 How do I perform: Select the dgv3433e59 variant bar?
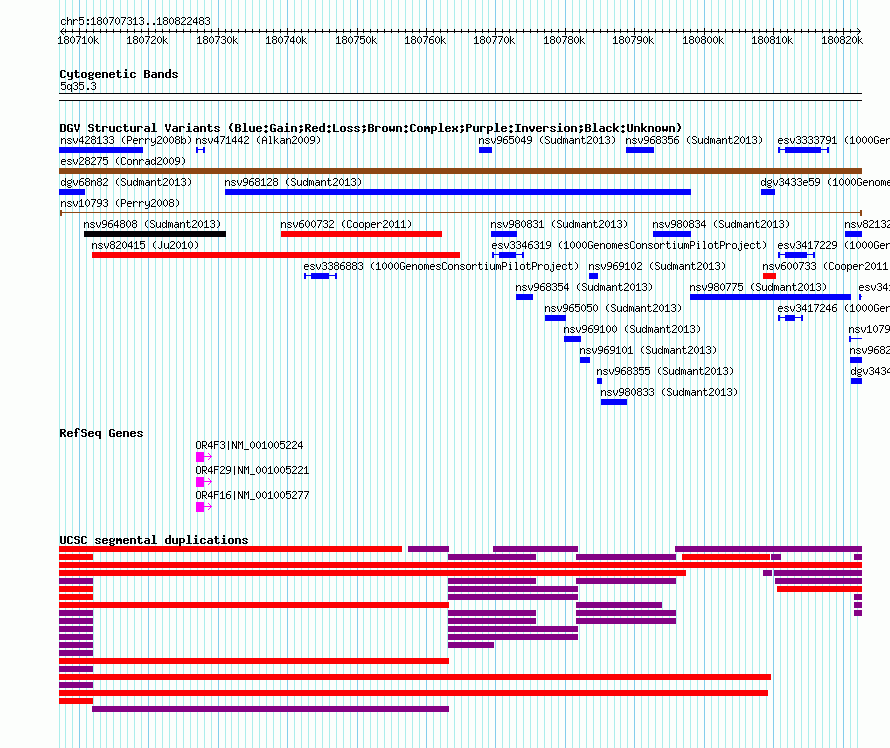[x=768, y=192]
